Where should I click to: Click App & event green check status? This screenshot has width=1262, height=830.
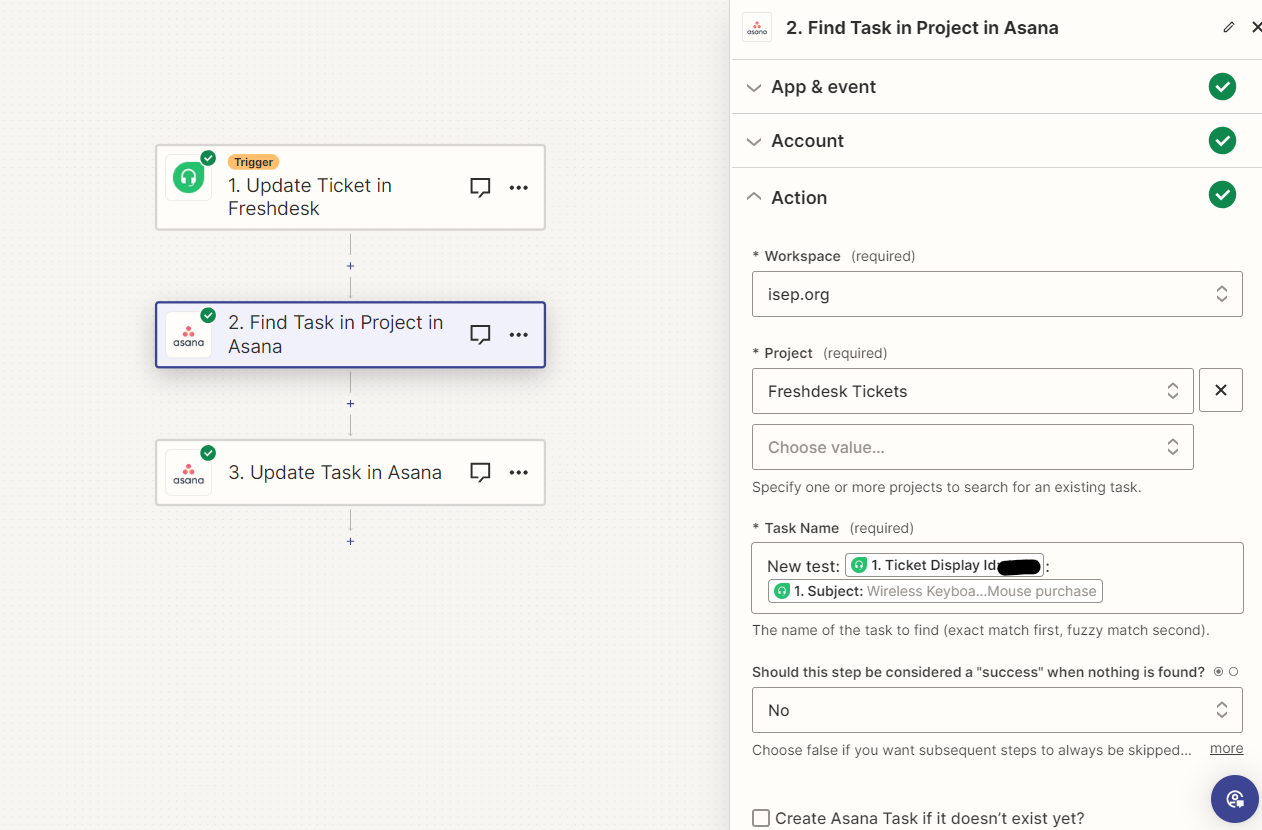point(1222,87)
